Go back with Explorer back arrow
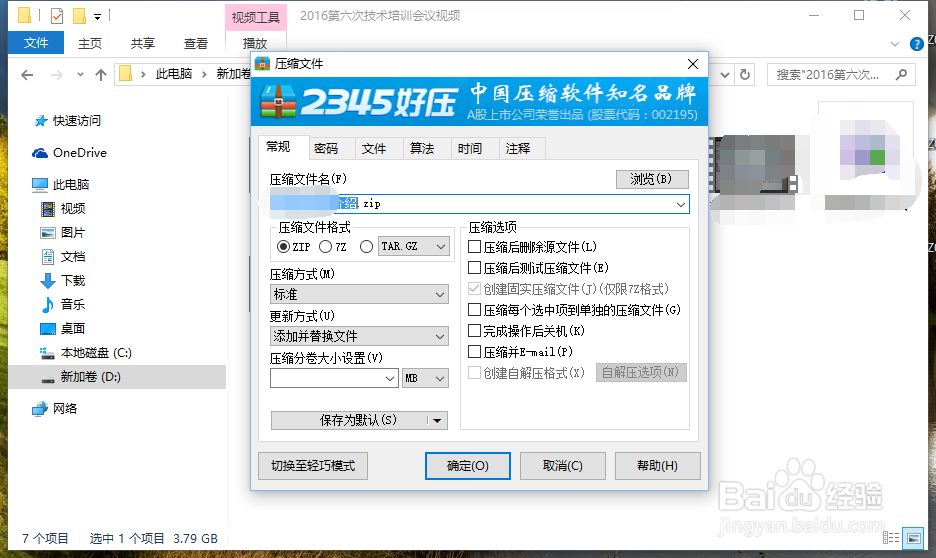 (27, 75)
